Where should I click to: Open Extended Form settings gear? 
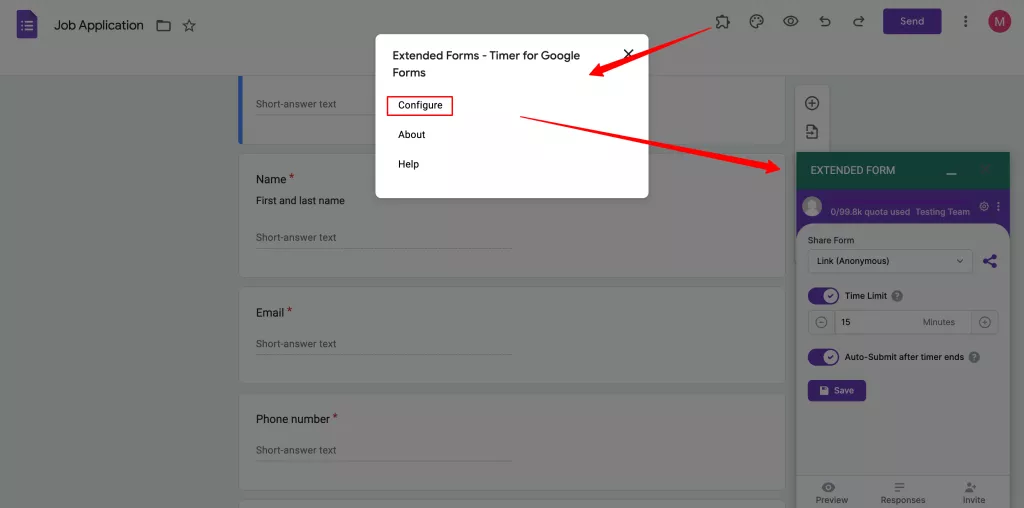[984, 207]
